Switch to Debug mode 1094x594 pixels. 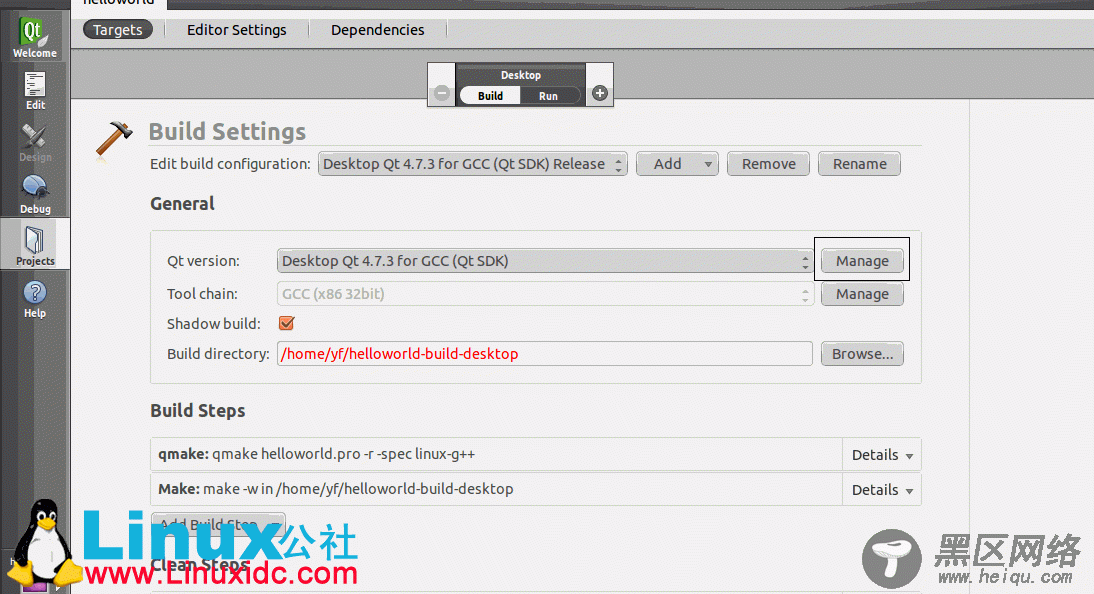pos(35,194)
